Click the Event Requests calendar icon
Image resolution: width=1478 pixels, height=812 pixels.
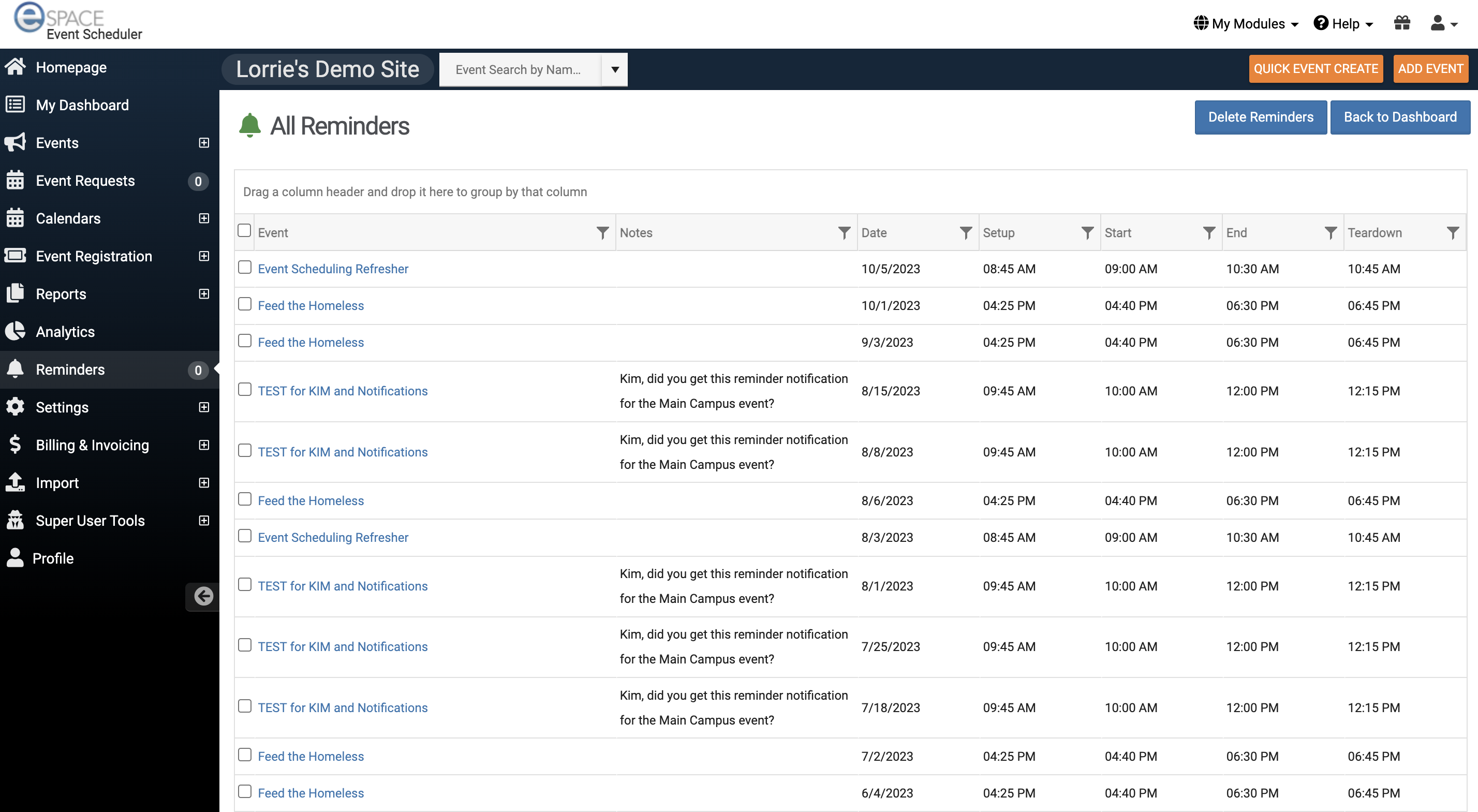[16, 180]
